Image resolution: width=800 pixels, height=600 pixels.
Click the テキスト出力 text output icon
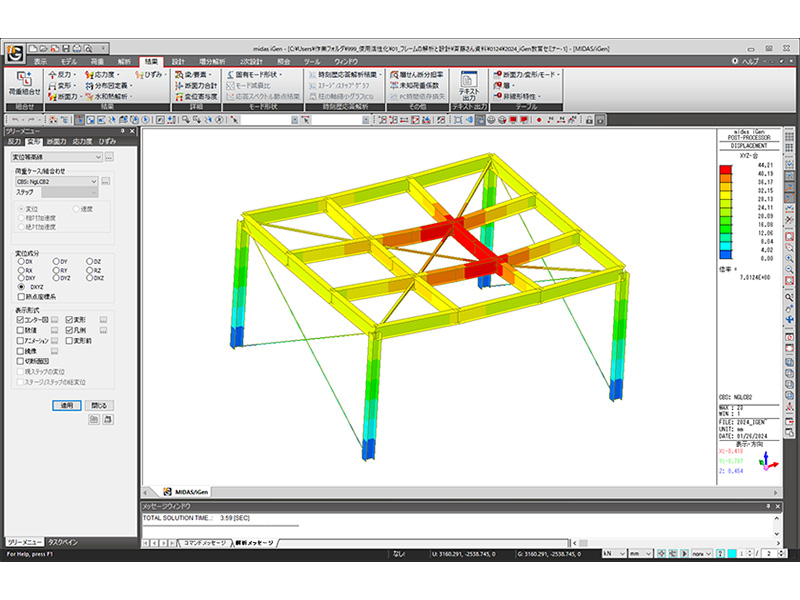[x=469, y=85]
